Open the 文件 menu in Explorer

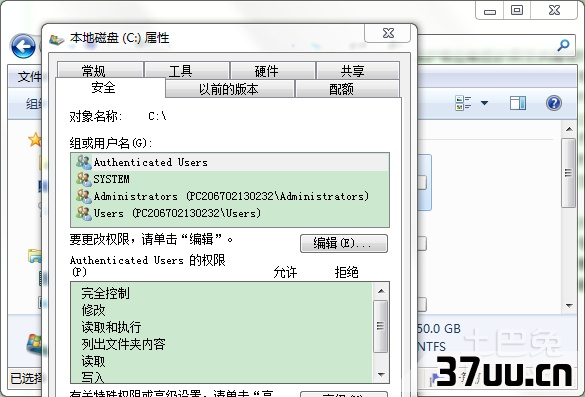point(28,77)
